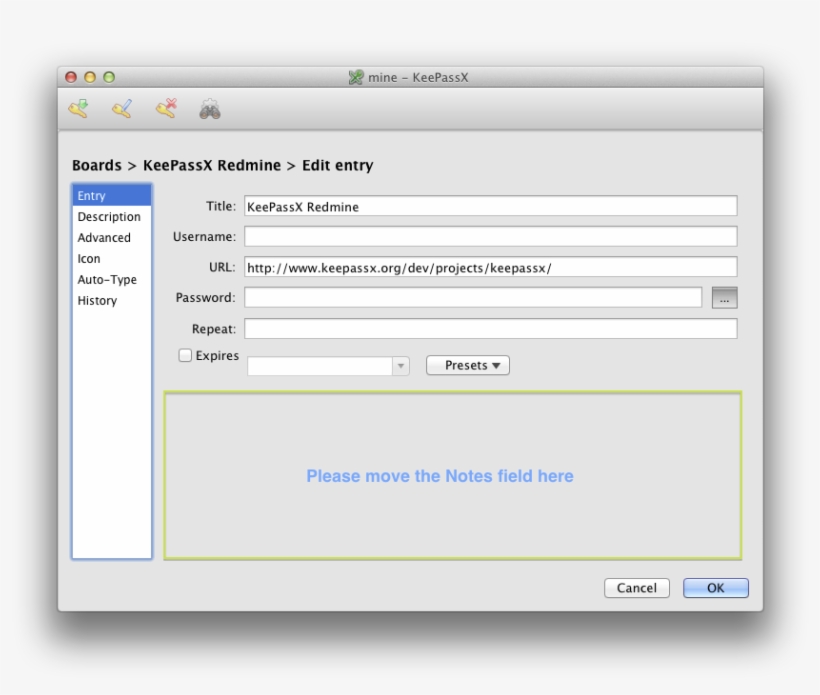Go to the Icon section
Viewport: 820px width, 695px height.
112,259
